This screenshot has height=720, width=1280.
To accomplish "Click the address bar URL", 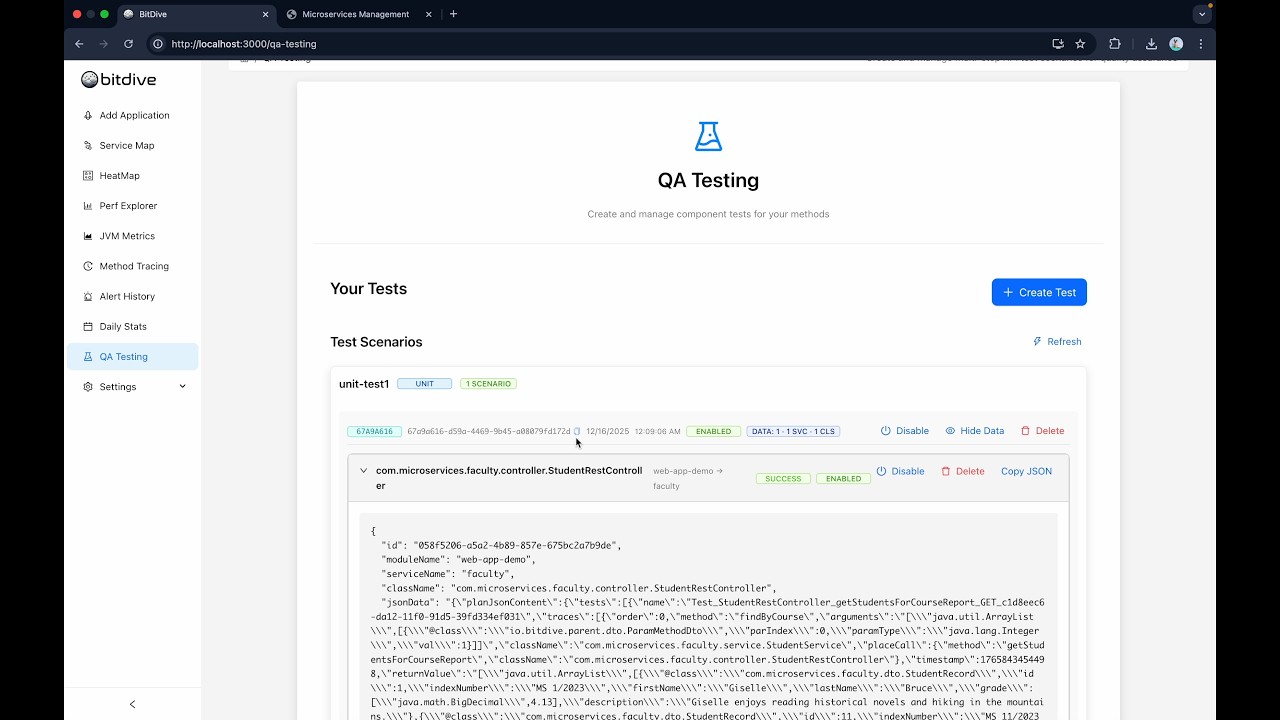I will (x=244, y=44).
